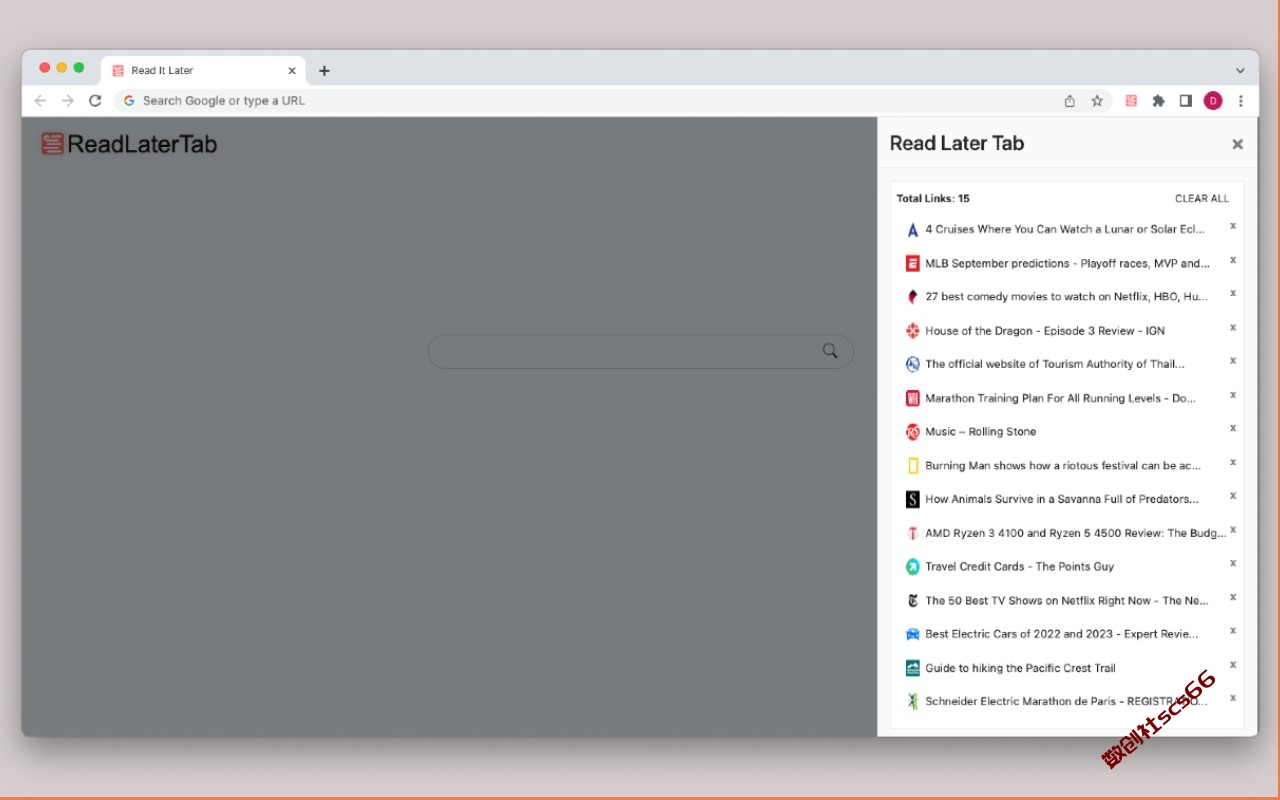The width and height of the screenshot is (1280, 800).
Task: Click the Points Guy teal favicon
Action: coord(912,567)
